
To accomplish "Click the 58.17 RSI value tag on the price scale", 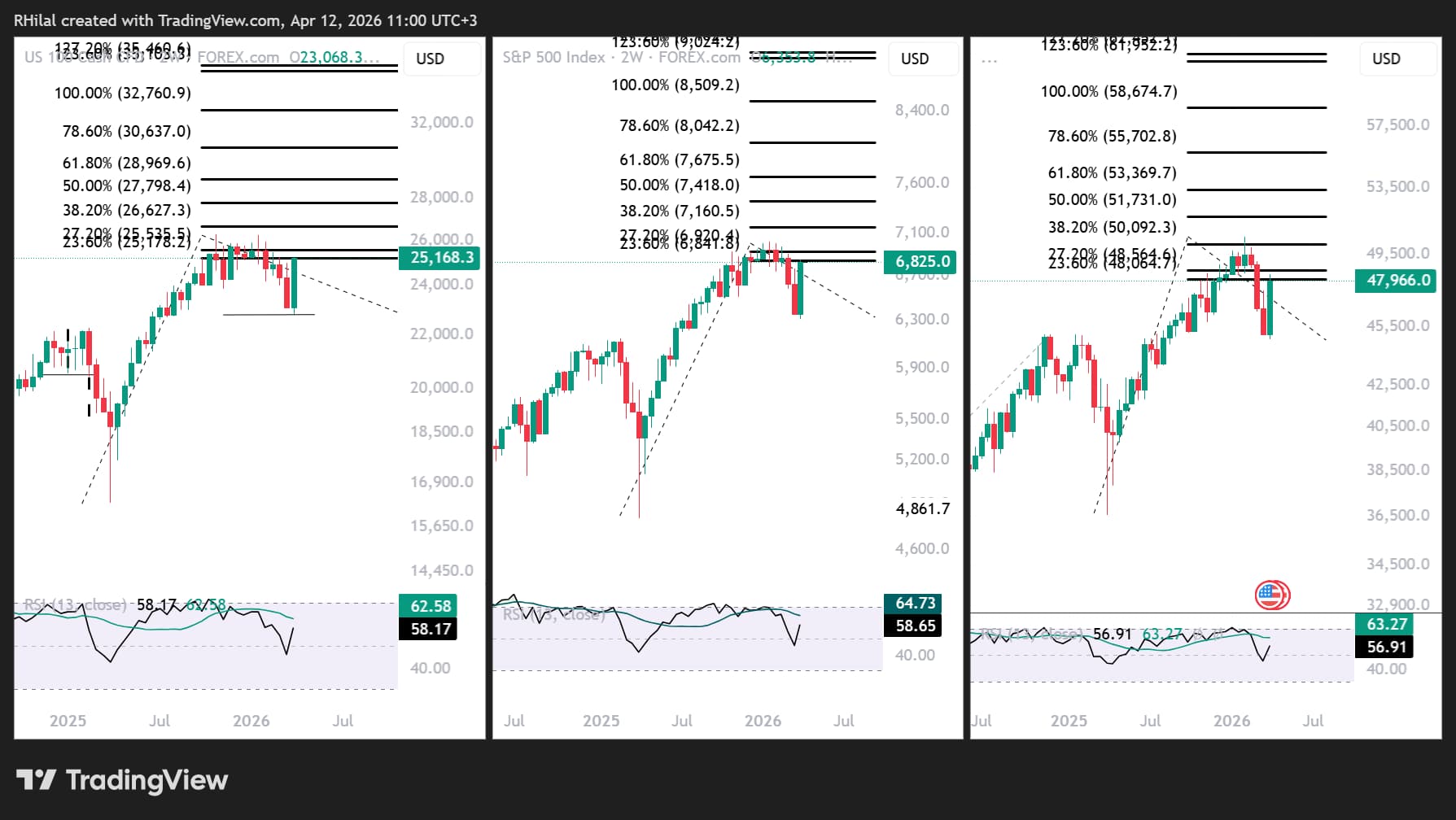I will click(x=429, y=629).
